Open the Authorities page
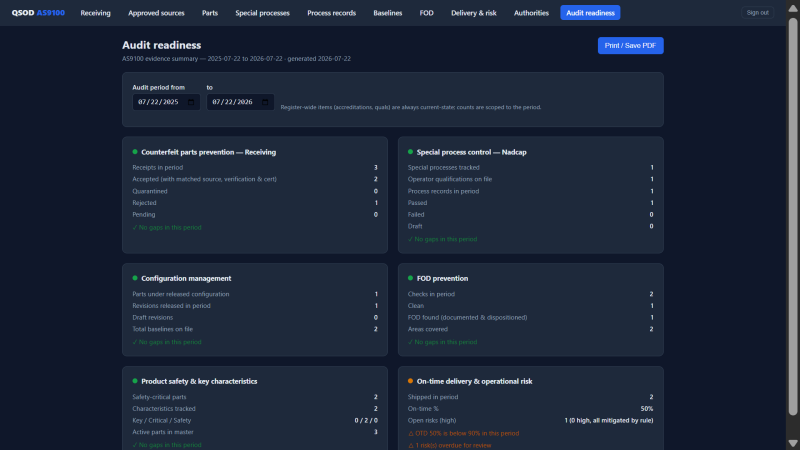Screen dimensions: 800x450 point(531,13)
